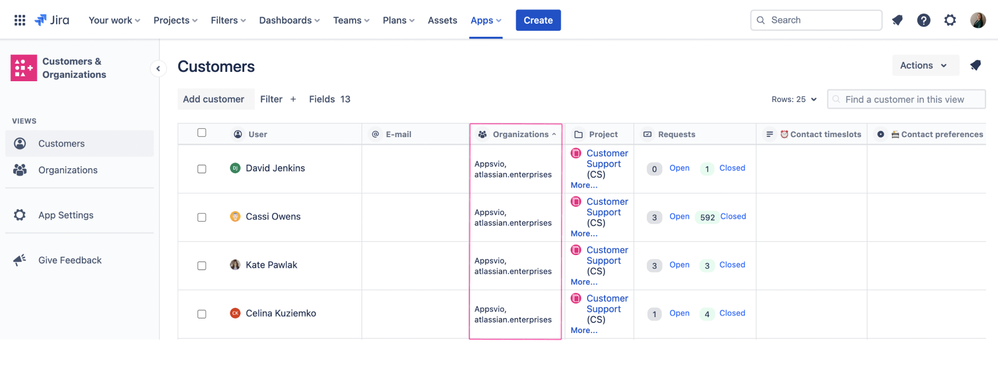Open Cassi Owens Open requests link
Image resolution: width=998 pixels, height=372 pixels.
[679, 217]
